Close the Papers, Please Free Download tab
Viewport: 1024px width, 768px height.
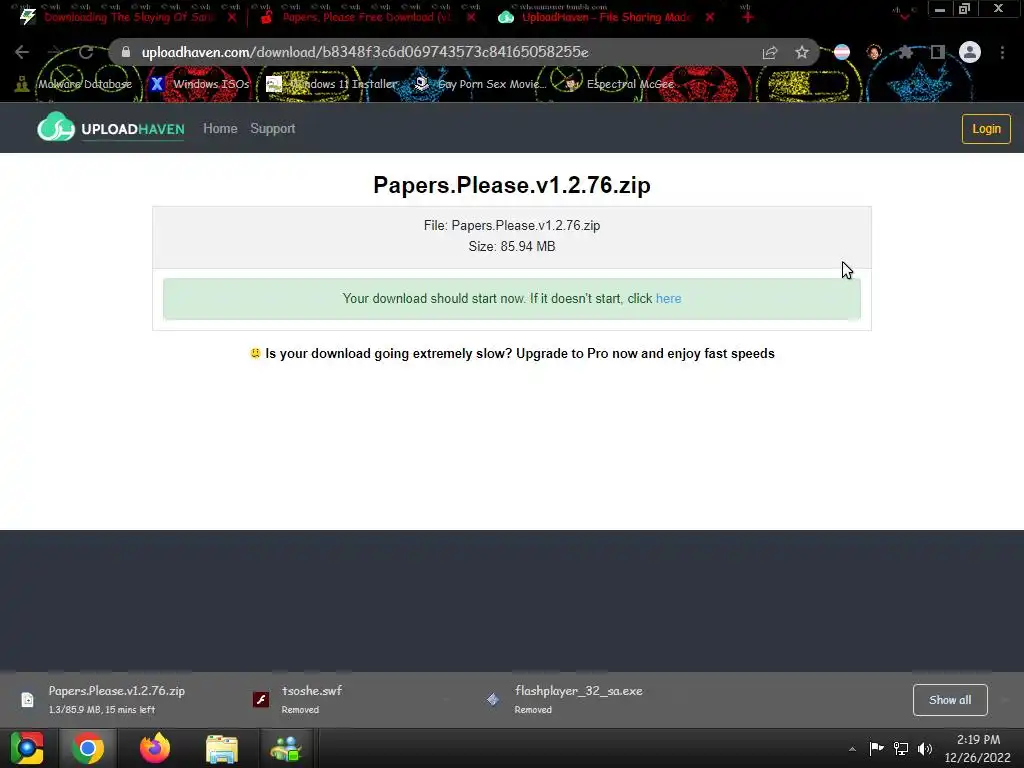[x=471, y=17]
